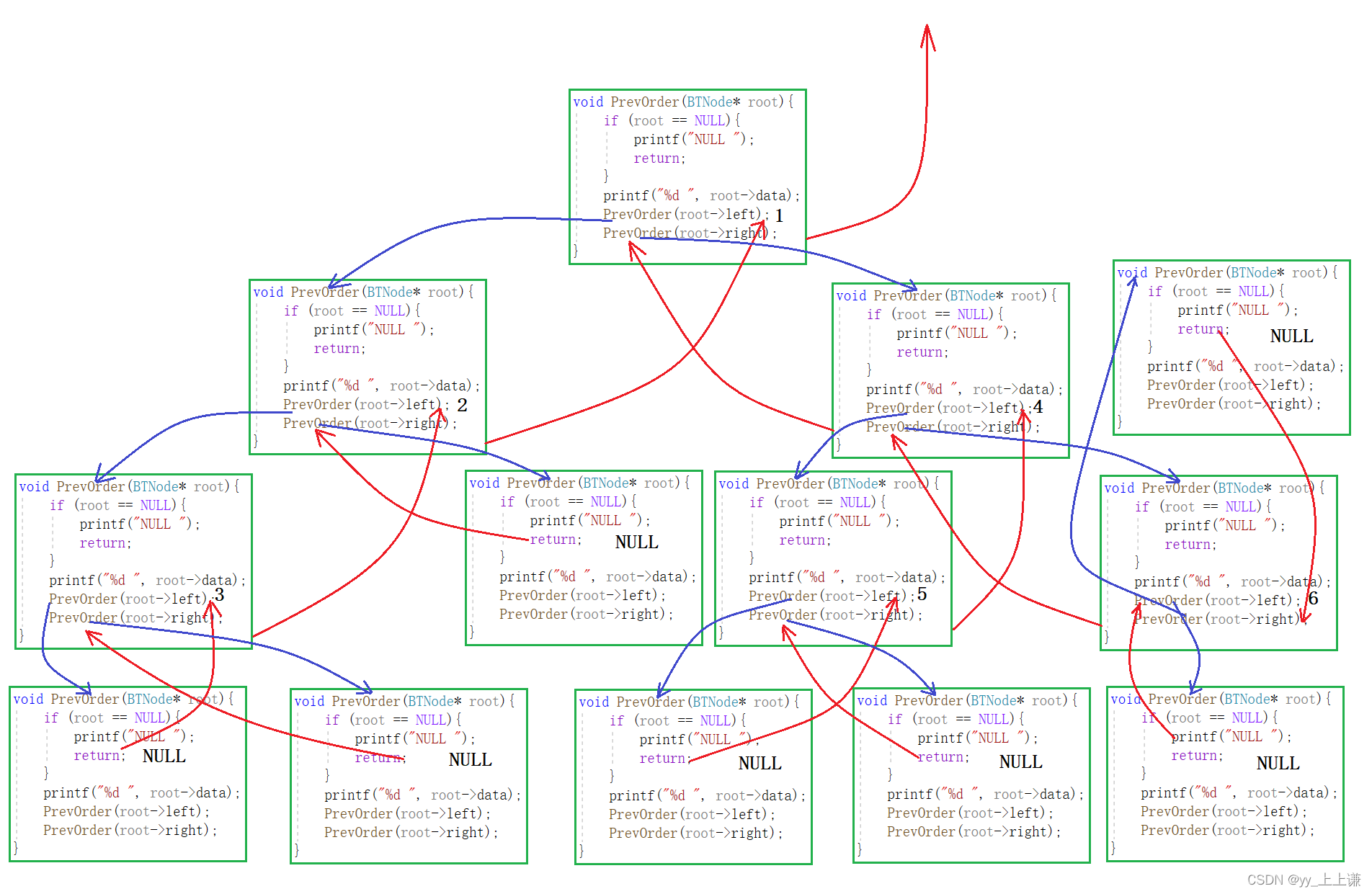Screen dimensions: 1372x894
Task: Click the PrevOrder(root->right) line in box numbered 6
Action: (x=1221, y=620)
